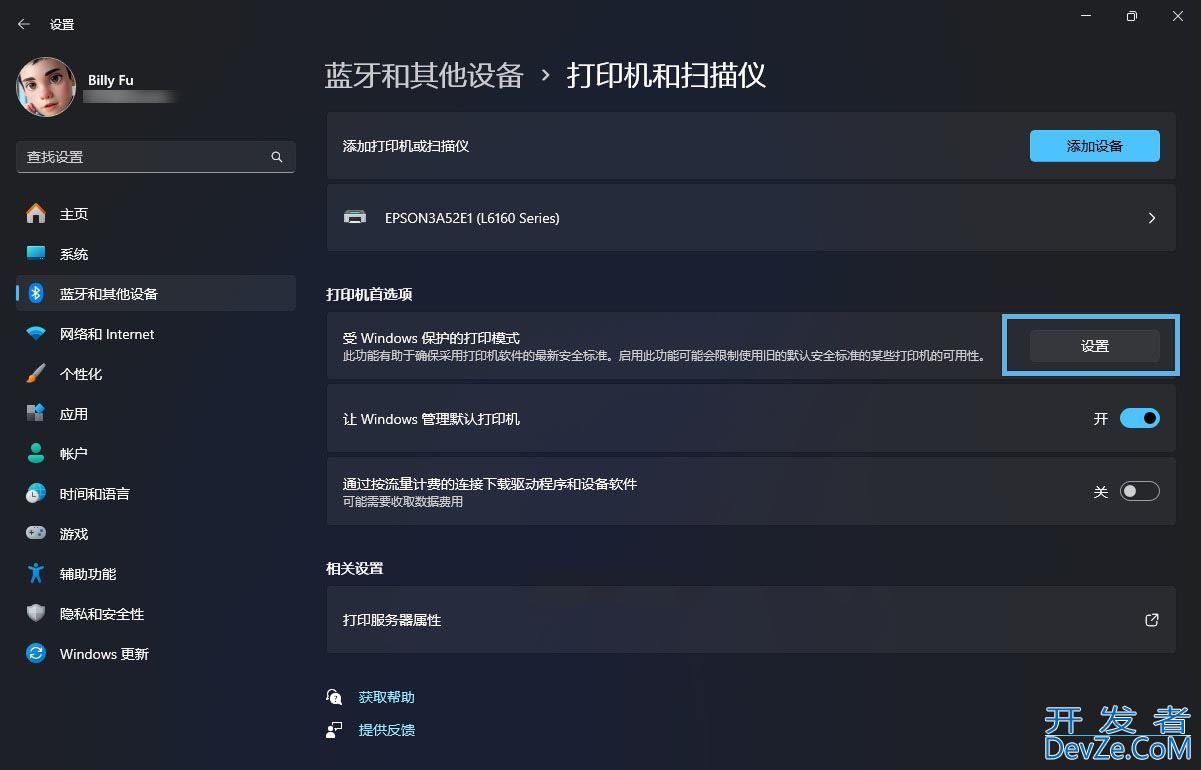Go to 时间和语言 settings
The image size is (1201, 770).
156,494
